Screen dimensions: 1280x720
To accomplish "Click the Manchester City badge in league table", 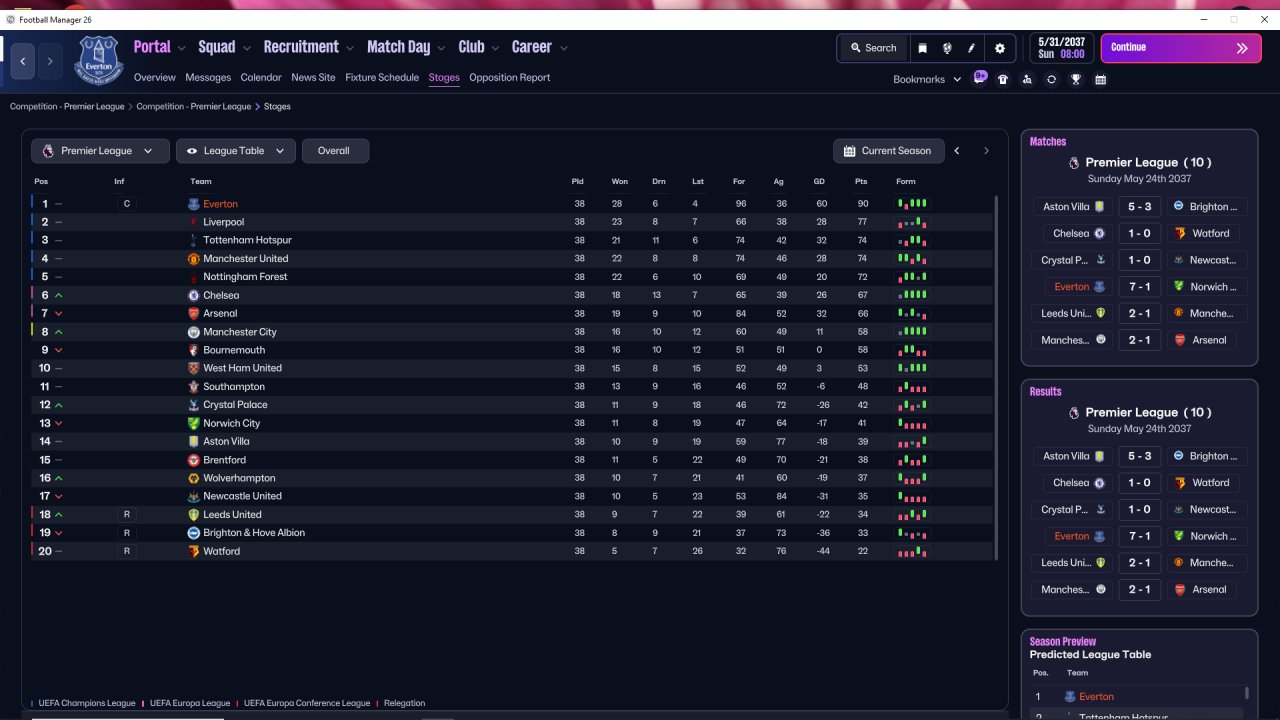I will (x=194, y=332).
